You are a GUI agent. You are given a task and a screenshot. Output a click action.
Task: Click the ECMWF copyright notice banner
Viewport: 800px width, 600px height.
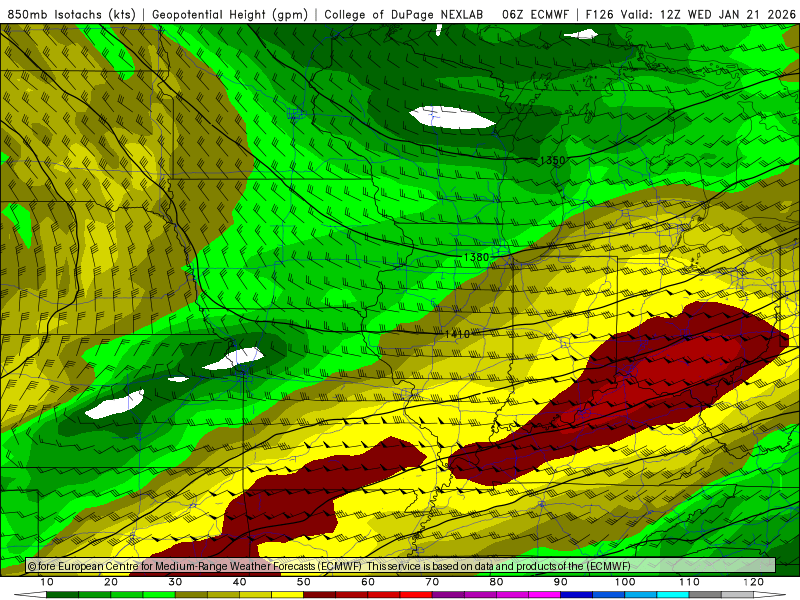[x=401, y=566]
